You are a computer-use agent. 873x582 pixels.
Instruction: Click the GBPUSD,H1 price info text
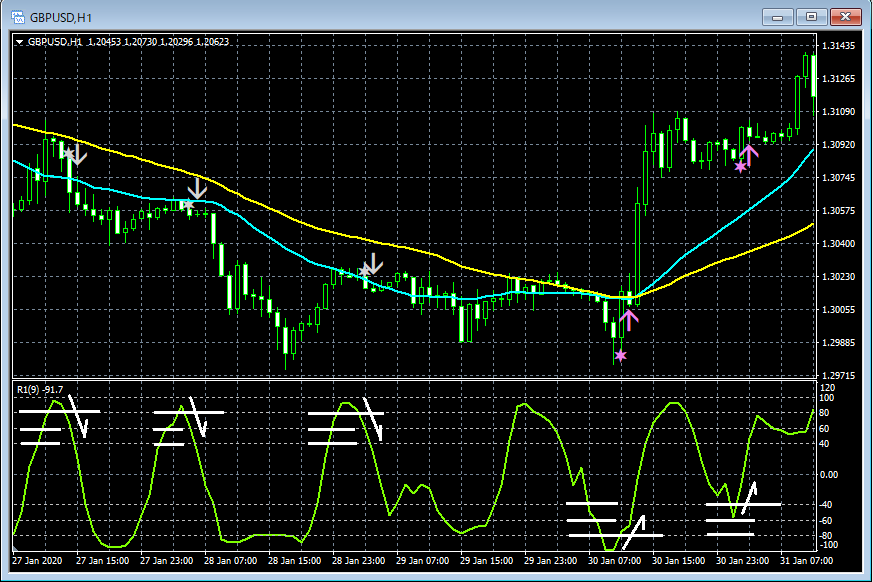coord(129,42)
